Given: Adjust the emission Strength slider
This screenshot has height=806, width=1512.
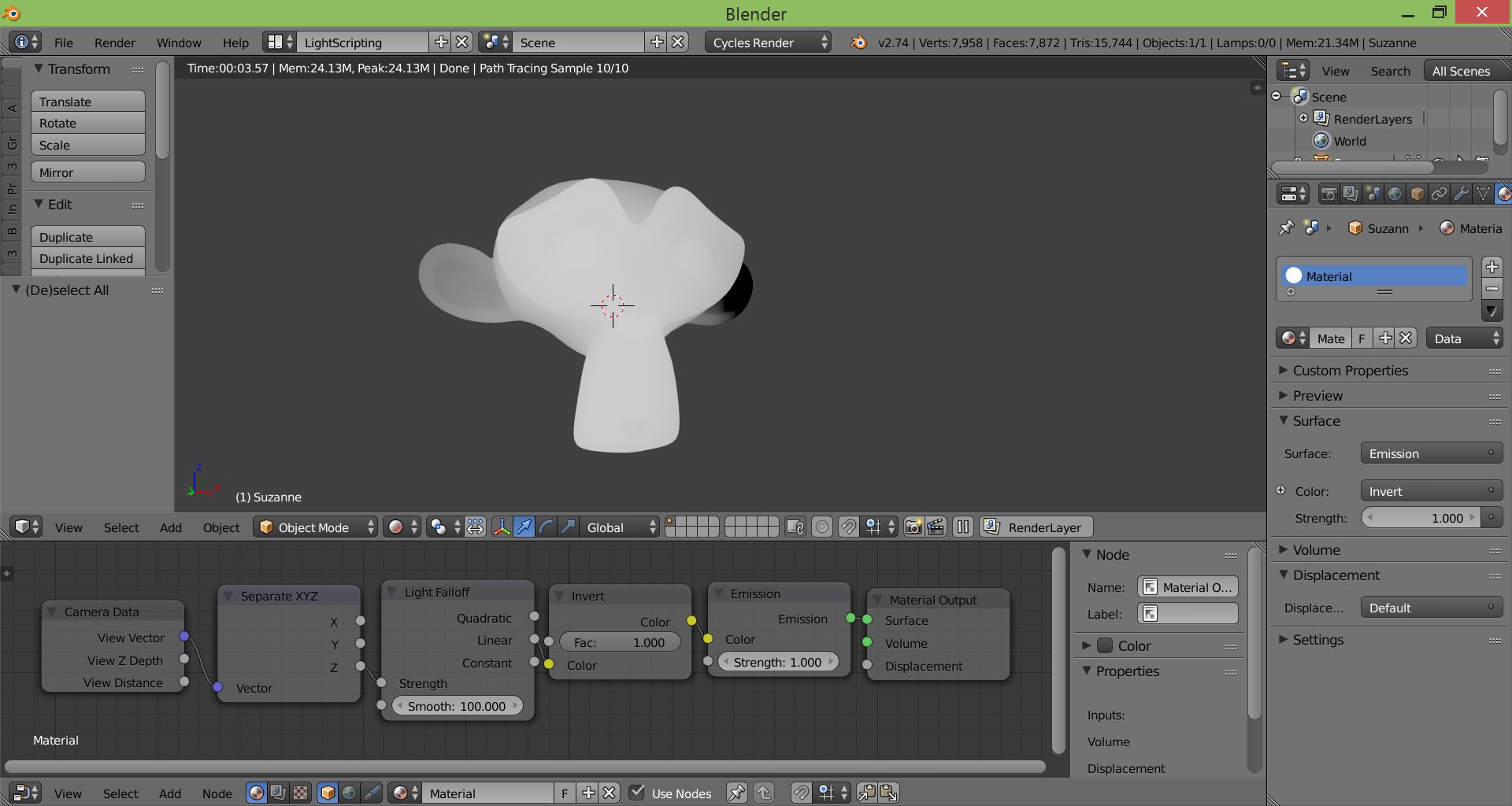Looking at the screenshot, I should coord(777,661).
